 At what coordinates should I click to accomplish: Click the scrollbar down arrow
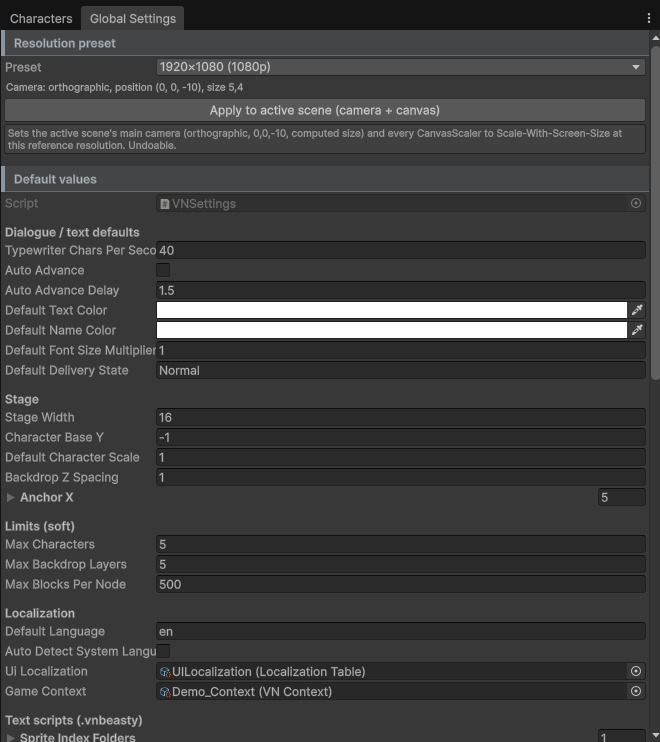click(x=655, y=737)
